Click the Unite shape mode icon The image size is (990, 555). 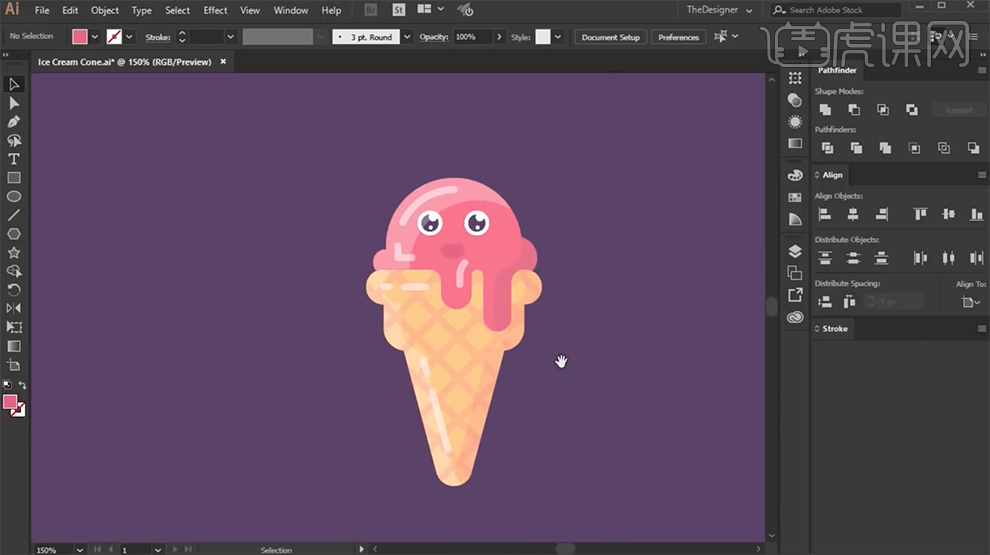[825, 110]
